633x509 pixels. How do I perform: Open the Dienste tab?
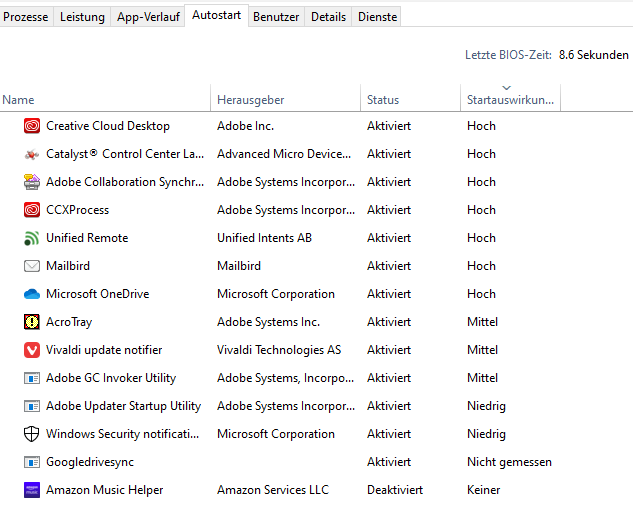(377, 17)
